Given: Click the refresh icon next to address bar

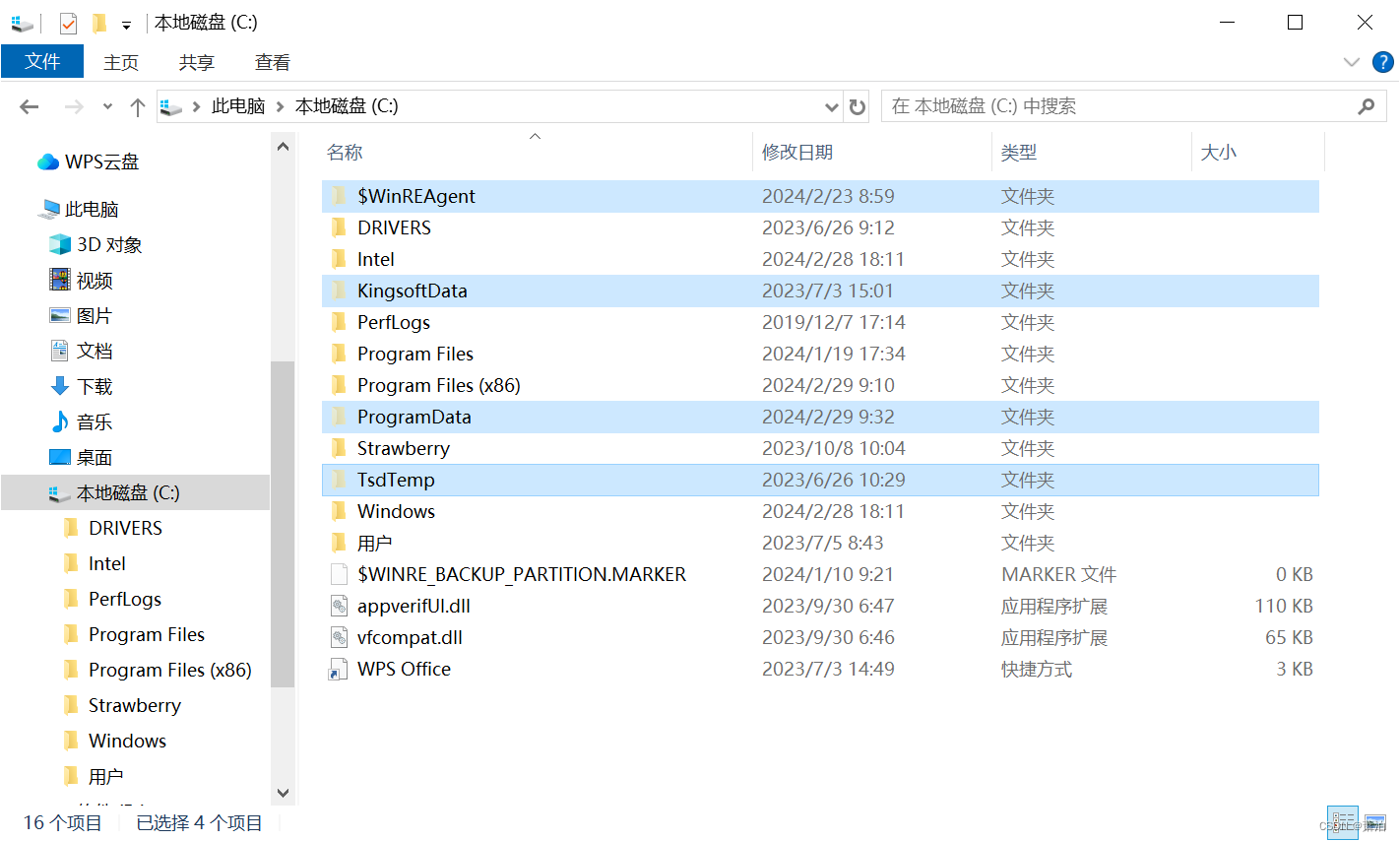Looking at the screenshot, I should (857, 106).
